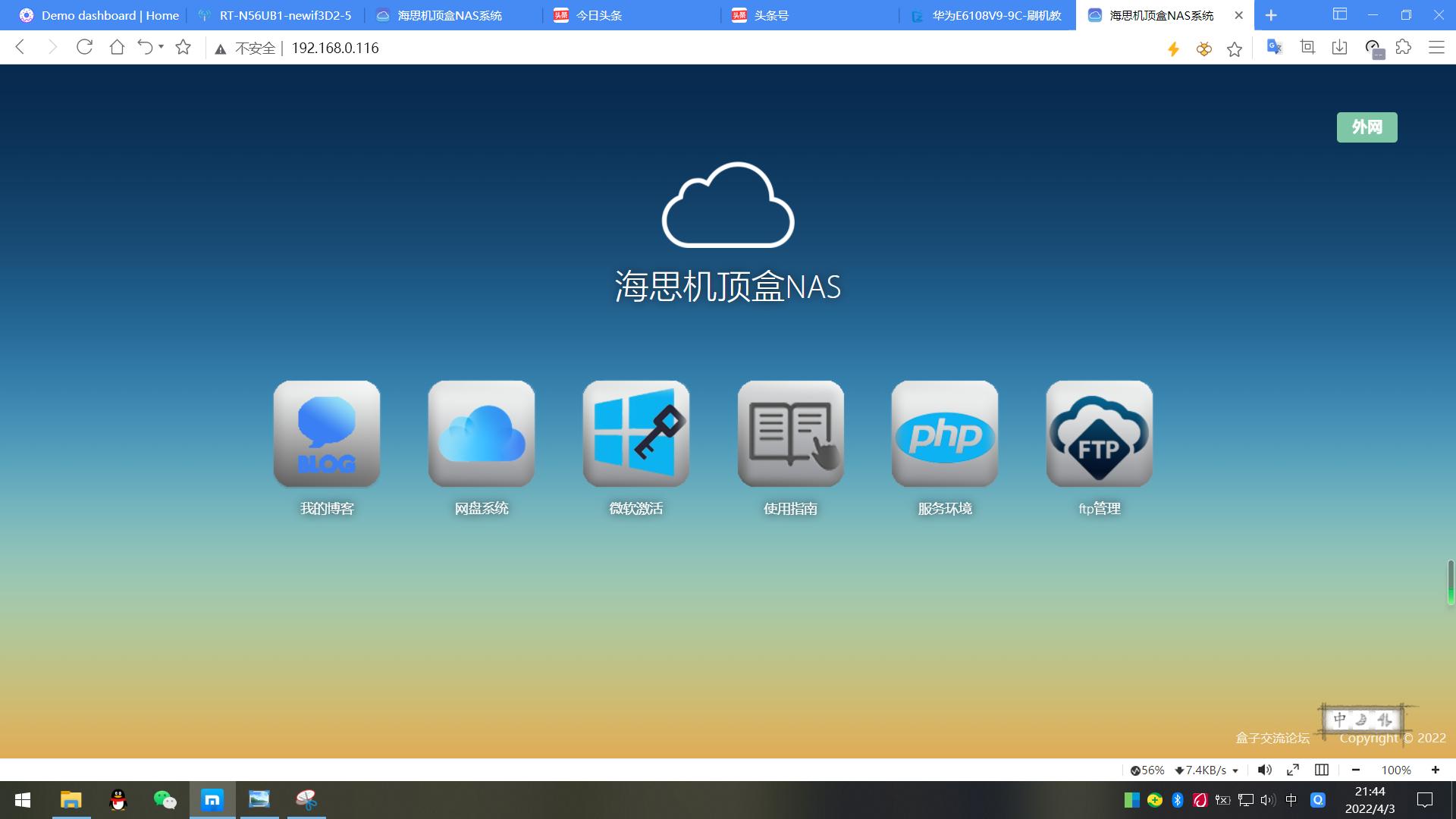Toggle browser sound mute icon
Image resolution: width=1456 pixels, height=819 pixels.
click(1264, 770)
